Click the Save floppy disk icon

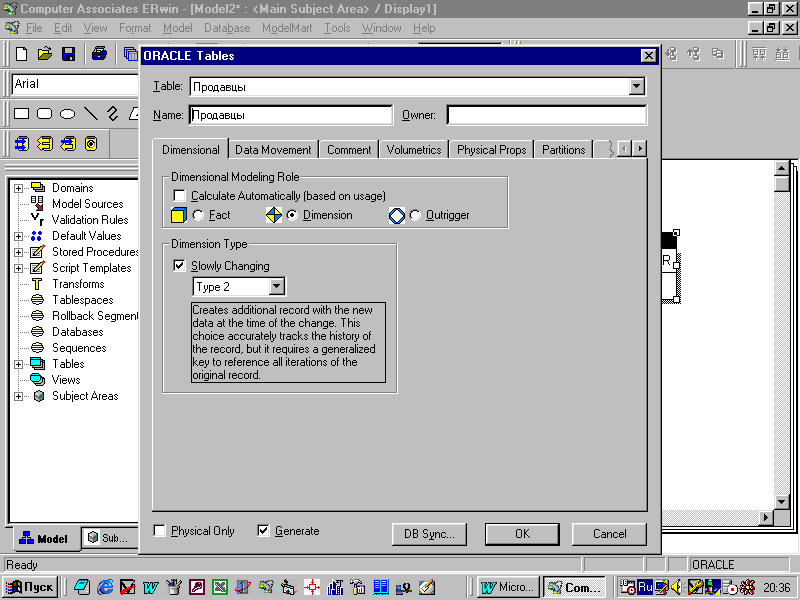pos(68,54)
